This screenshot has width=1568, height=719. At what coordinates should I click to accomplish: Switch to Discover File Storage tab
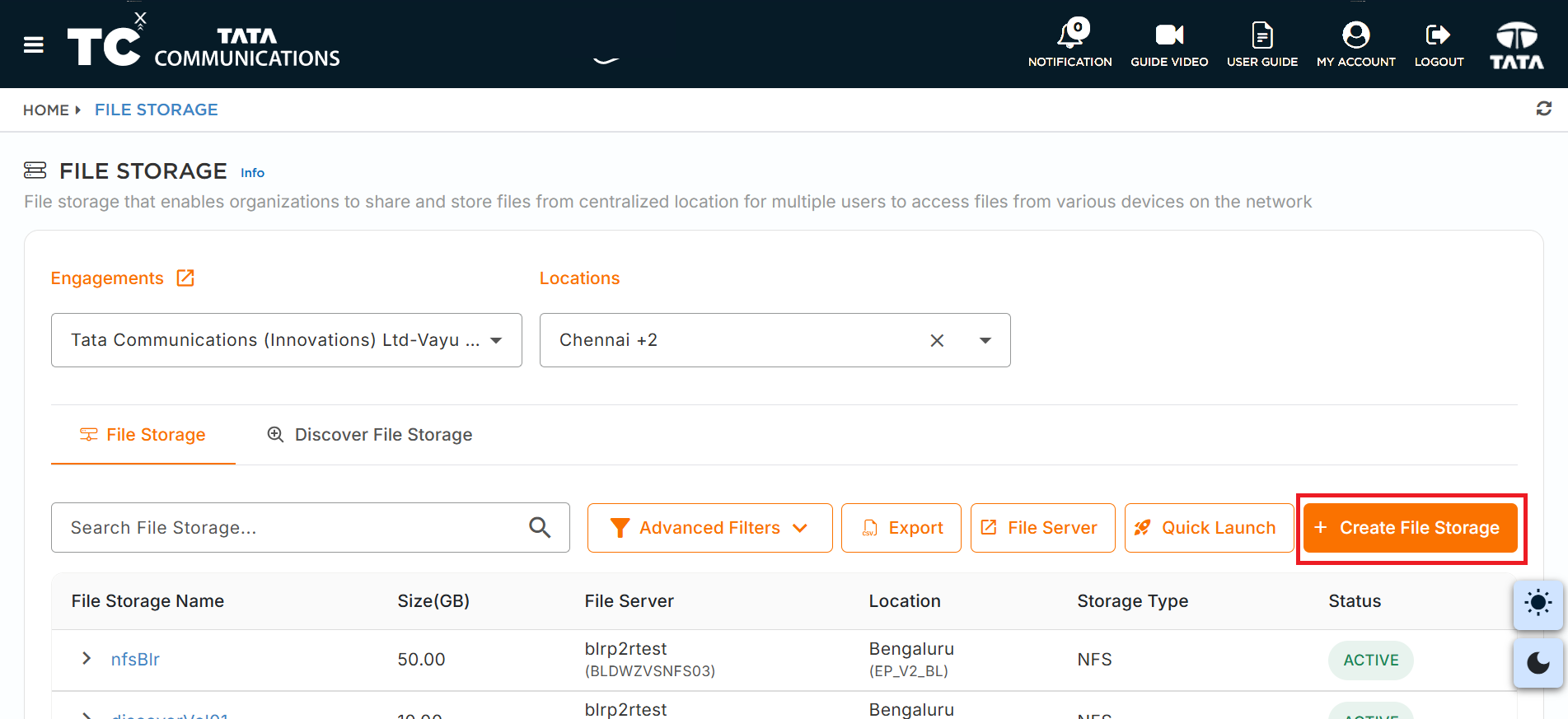369,435
